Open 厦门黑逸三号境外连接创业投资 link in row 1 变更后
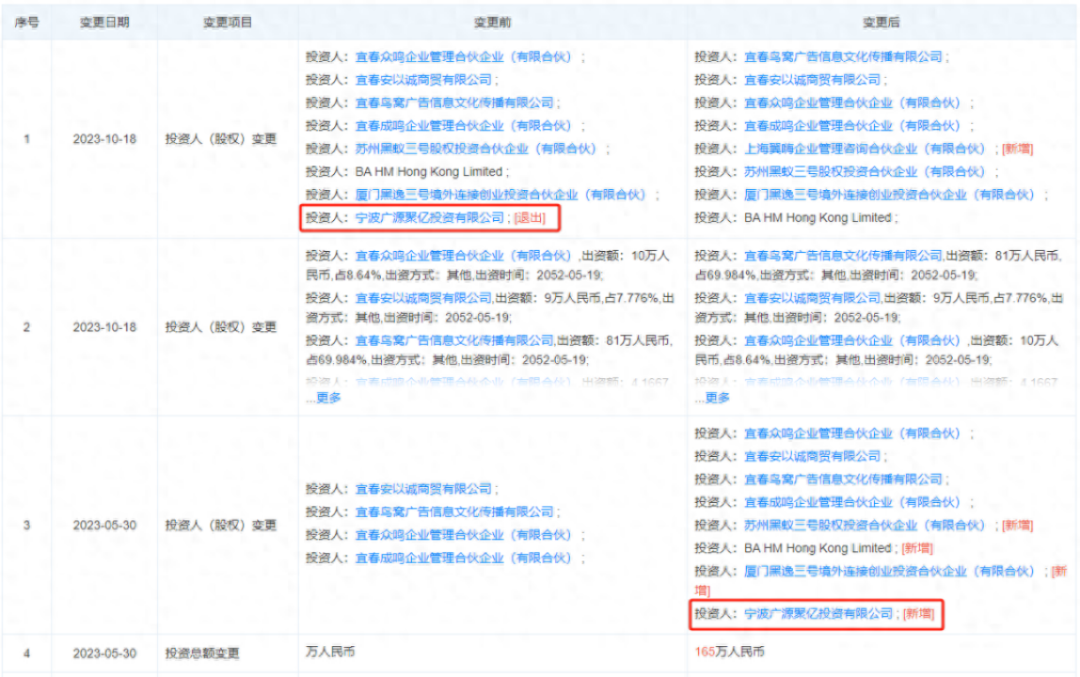The image size is (1080, 677). (889, 195)
